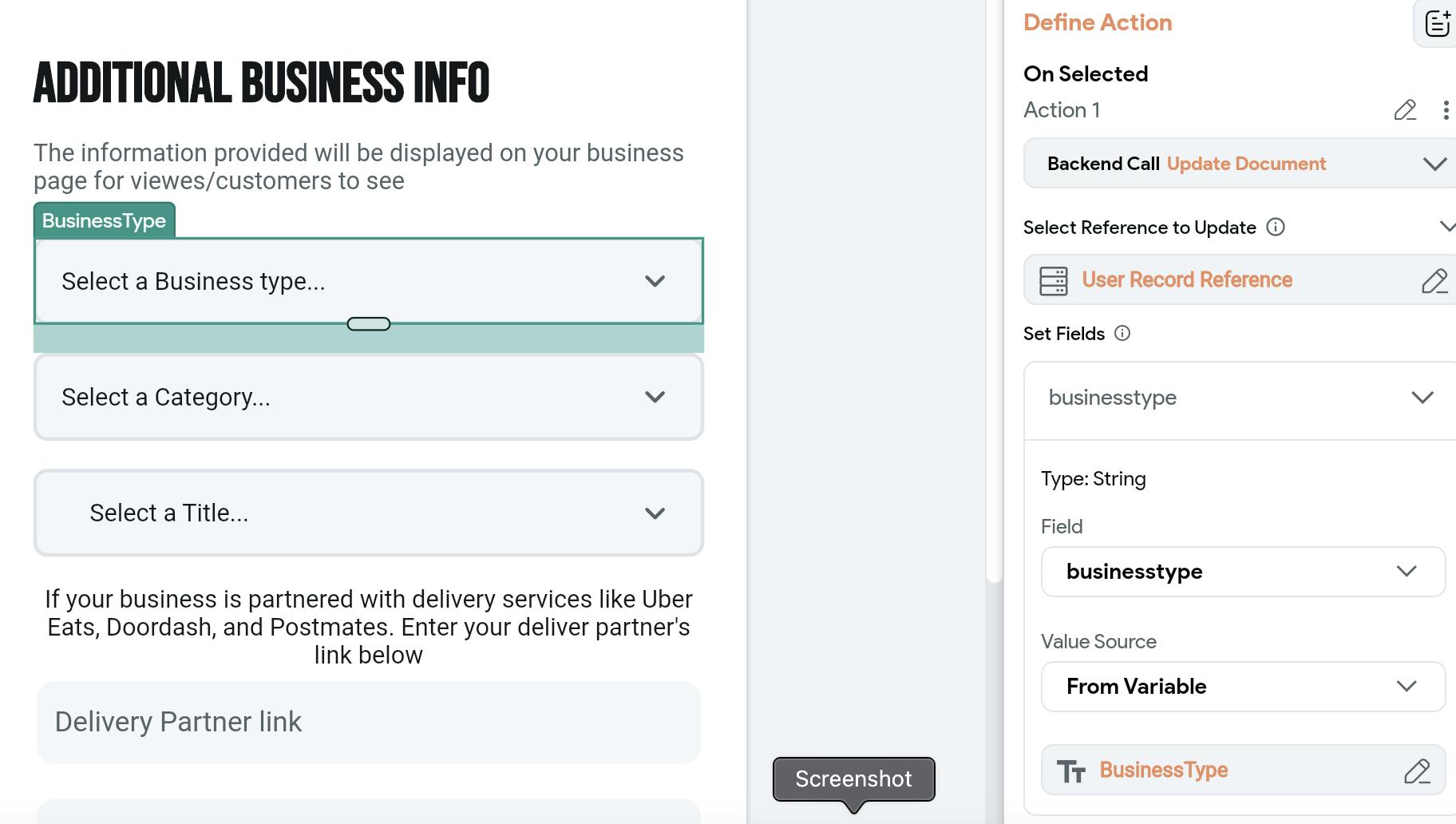The width and height of the screenshot is (1456, 824).
Task: Click the resize handle below Business type dropdown
Action: [369, 324]
